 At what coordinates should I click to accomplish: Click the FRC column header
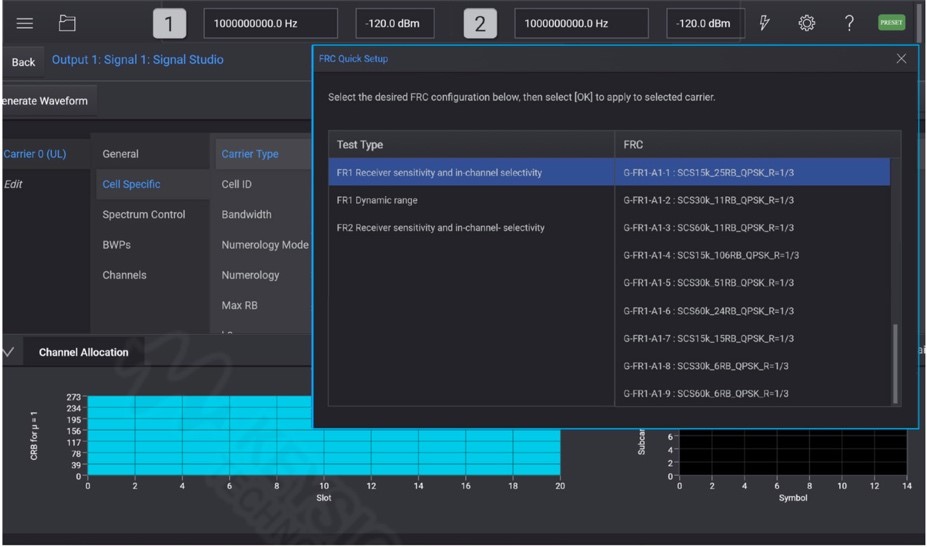[758, 144]
